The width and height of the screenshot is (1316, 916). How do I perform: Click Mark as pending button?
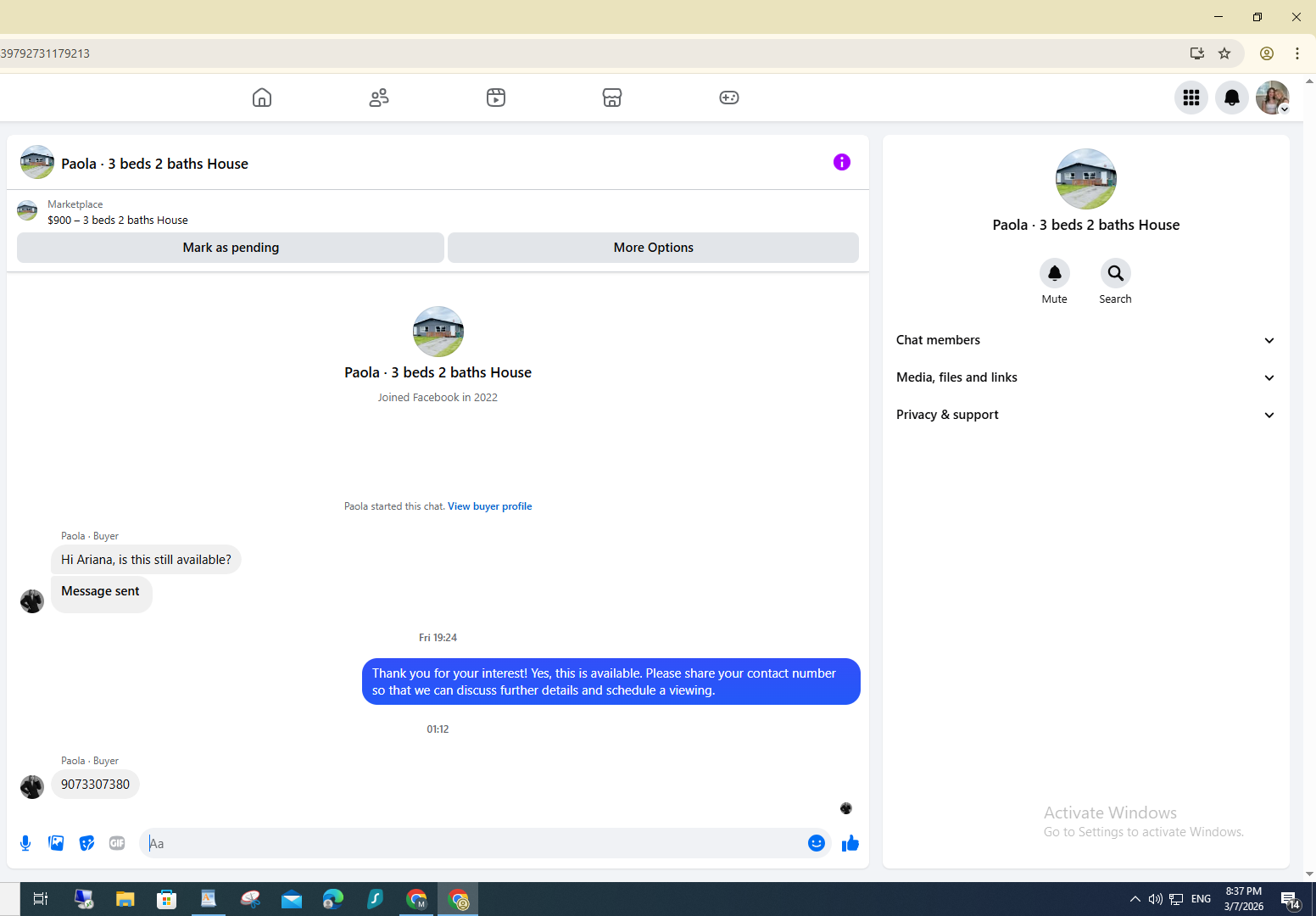231,248
